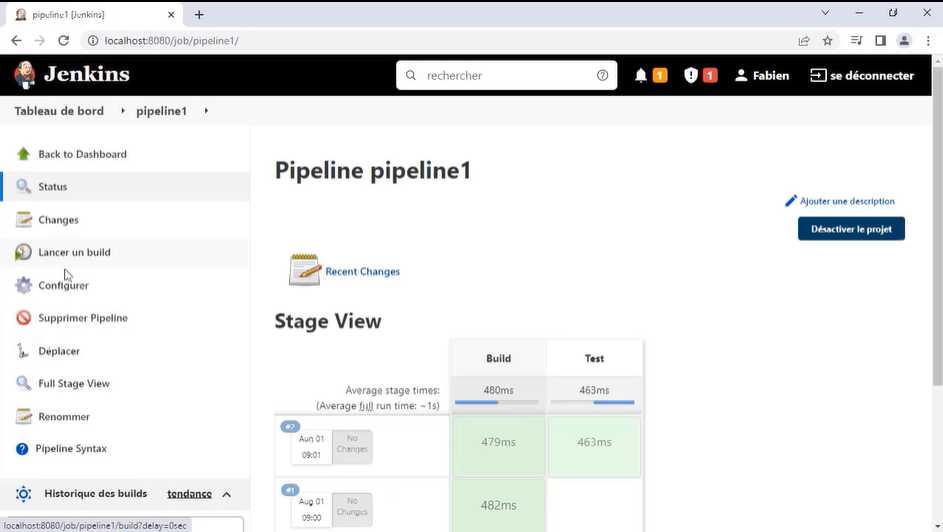Click the Changes notepad icon
The height and width of the screenshot is (532, 943).
click(23, 219)
